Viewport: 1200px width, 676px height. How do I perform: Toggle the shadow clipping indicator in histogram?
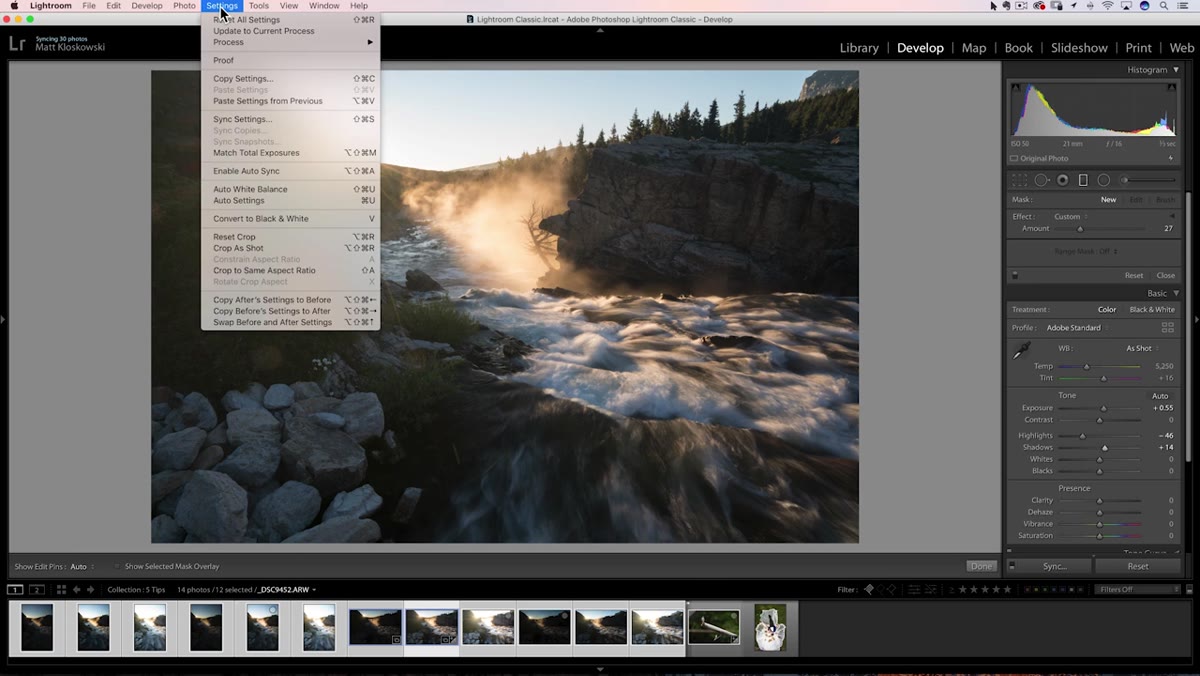pos(1017,88)
